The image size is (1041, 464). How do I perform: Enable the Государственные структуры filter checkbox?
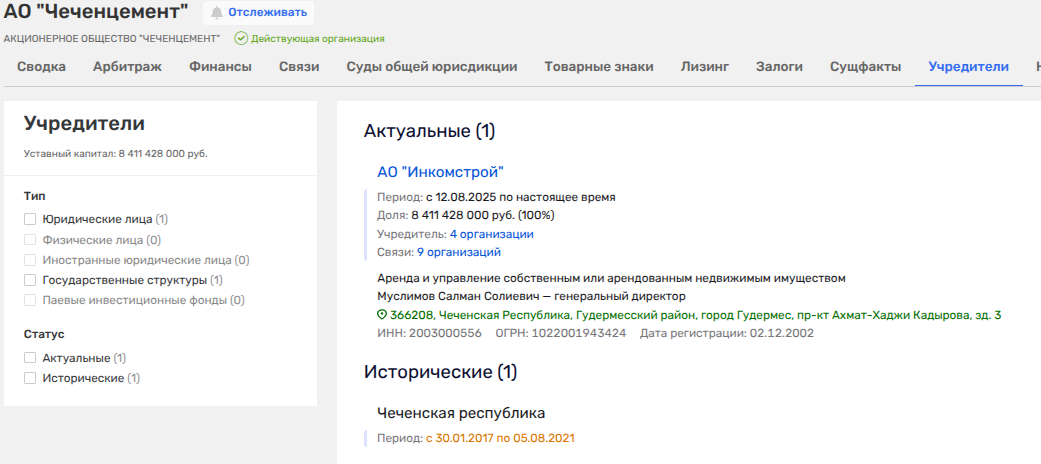pos(30,280)
